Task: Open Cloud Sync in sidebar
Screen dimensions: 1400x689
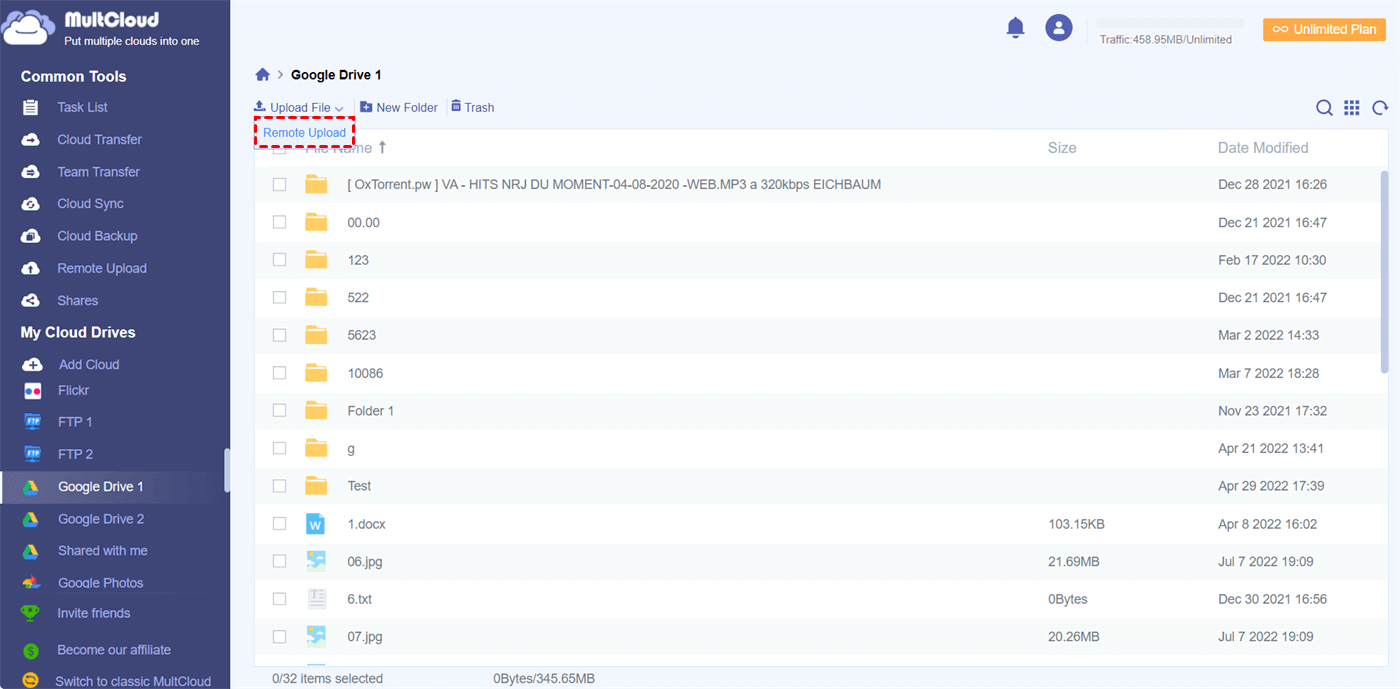Action: 90,204
